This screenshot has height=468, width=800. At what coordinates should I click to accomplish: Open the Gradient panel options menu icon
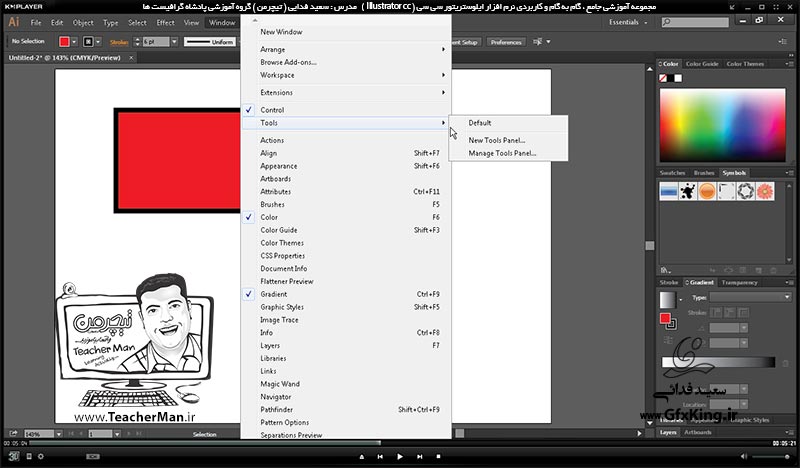click(x=789, y=282)
